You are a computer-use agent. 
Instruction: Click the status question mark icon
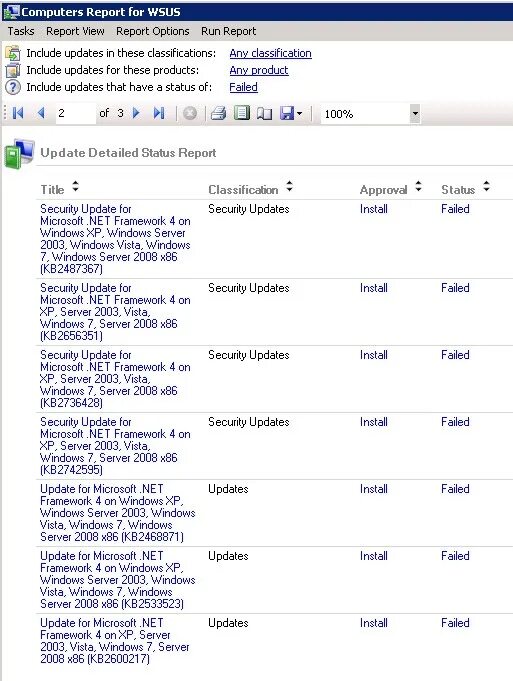point(13,87)
